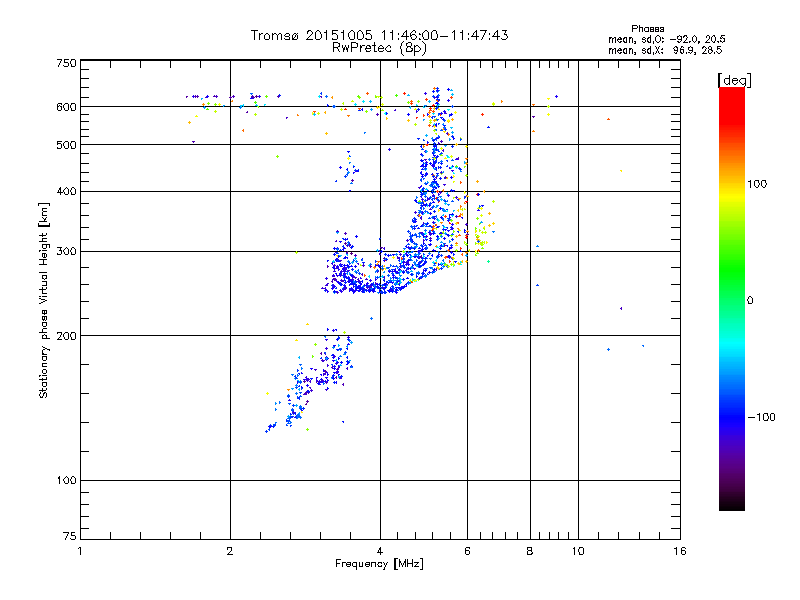
Task: Click the 100 label on the colorbar scale
Action: (757, 184)
